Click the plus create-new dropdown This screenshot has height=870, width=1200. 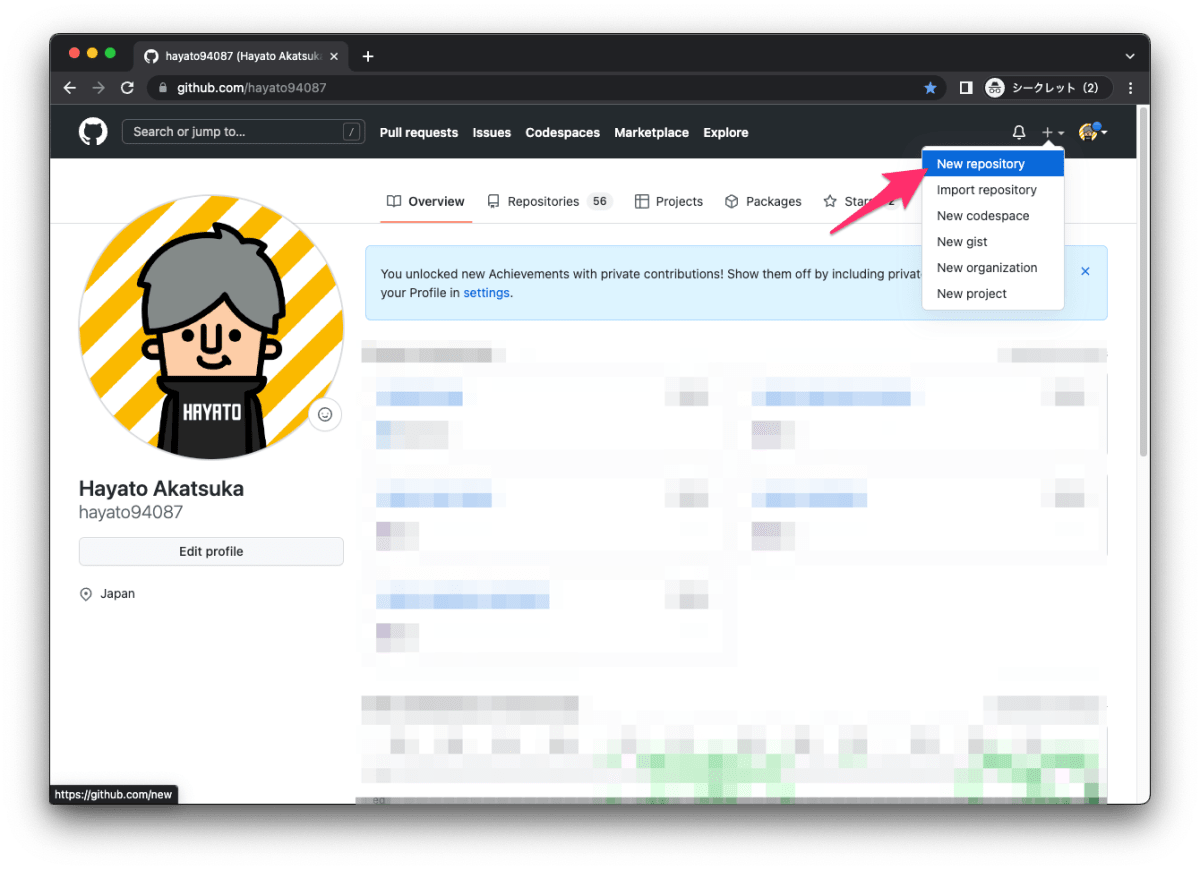(x=1053, y=132)
